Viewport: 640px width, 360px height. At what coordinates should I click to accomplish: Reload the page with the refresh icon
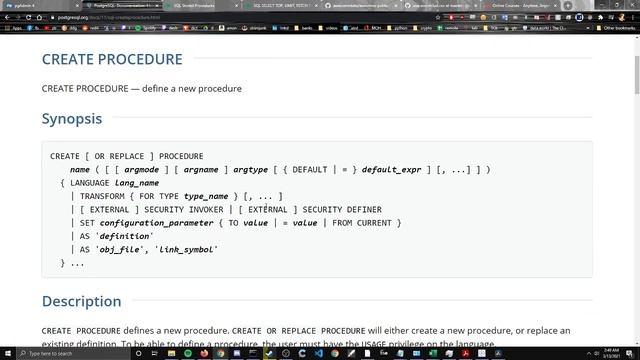point(28,18)
